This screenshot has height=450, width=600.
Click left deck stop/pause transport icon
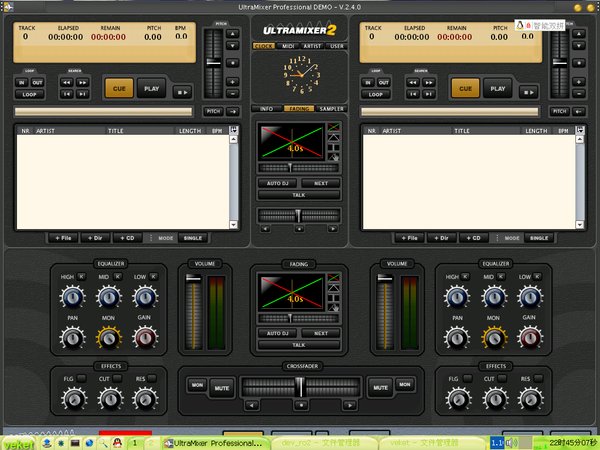[182, 88]
